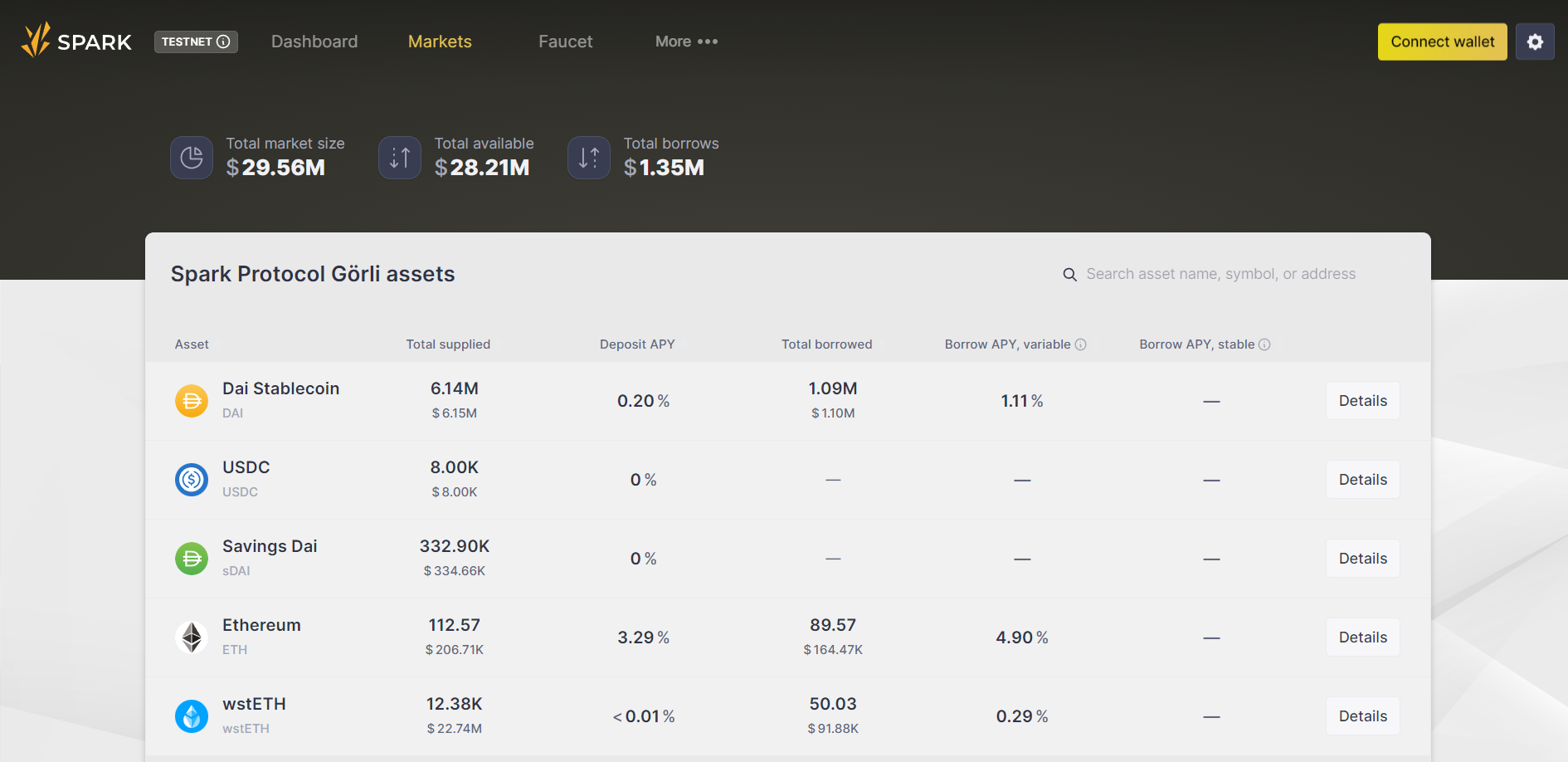
Task: Open Details for USDC
Action: tap(1363, 480)
